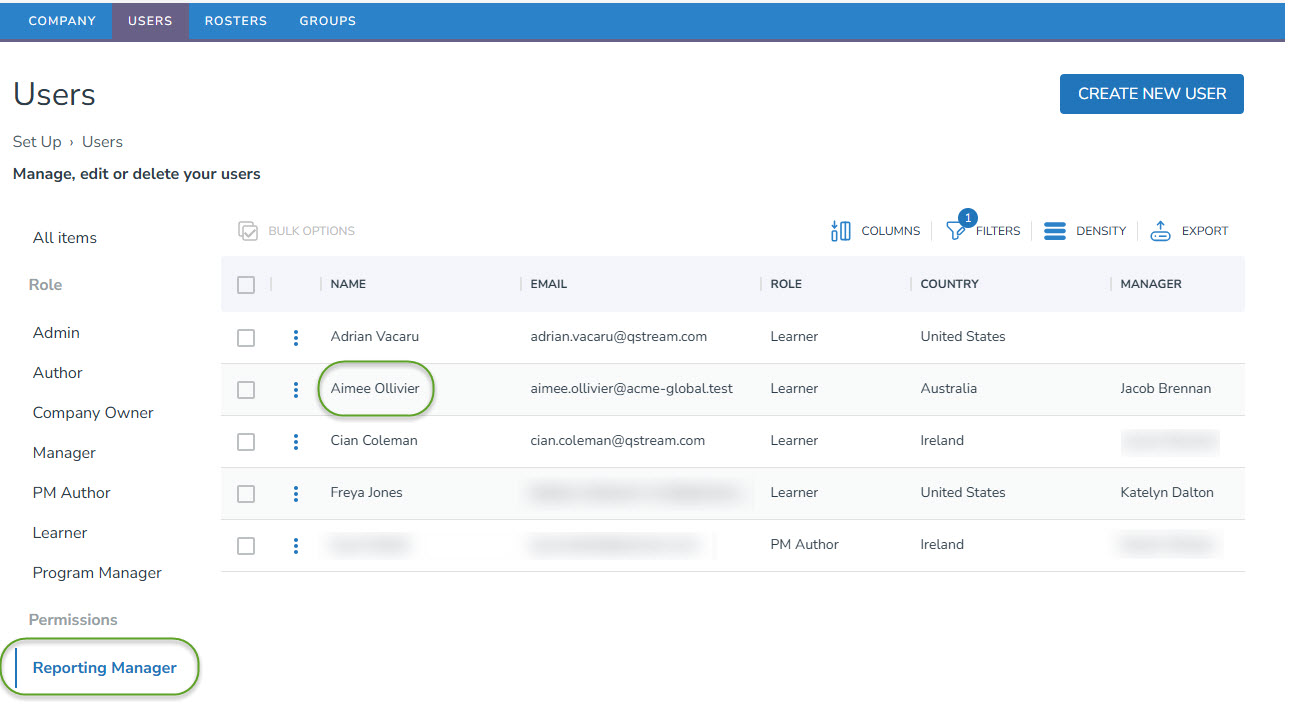Check the box for Aimee Ollivier
Viewport: 1289px width, 721px height.
click(246, 390)
